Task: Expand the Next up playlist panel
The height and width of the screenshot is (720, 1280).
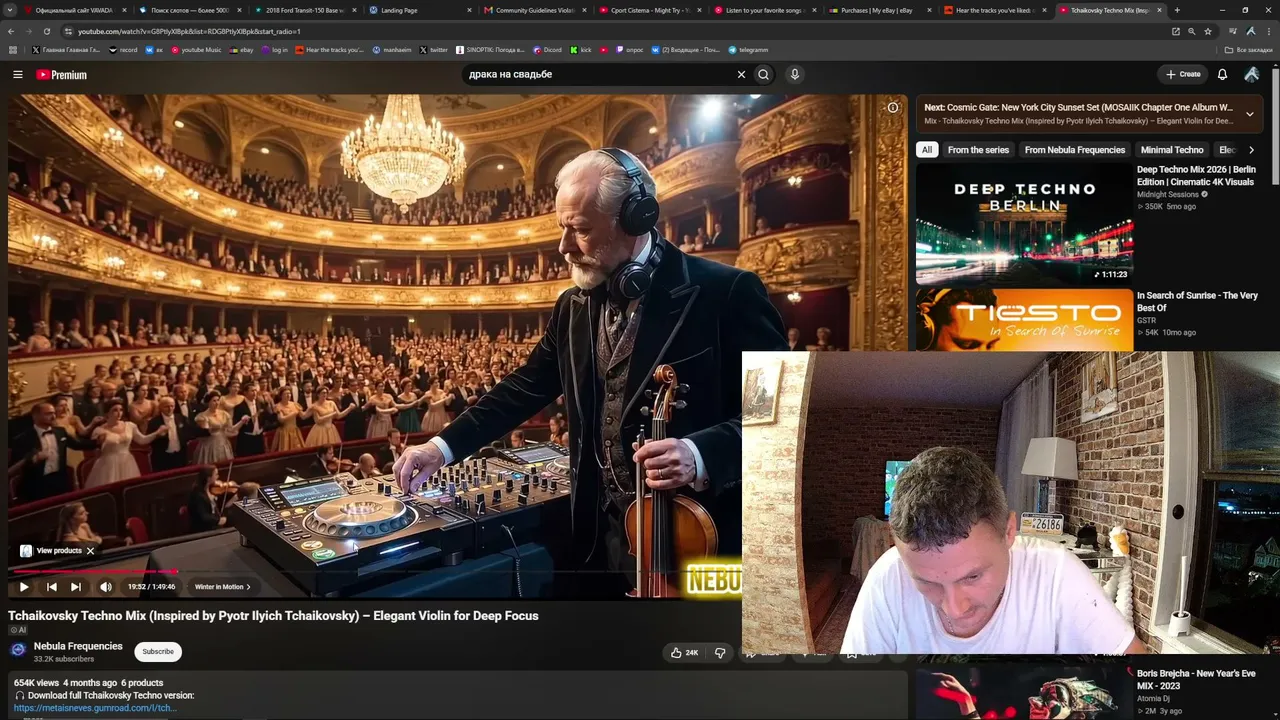Action: click(1249, 114)
